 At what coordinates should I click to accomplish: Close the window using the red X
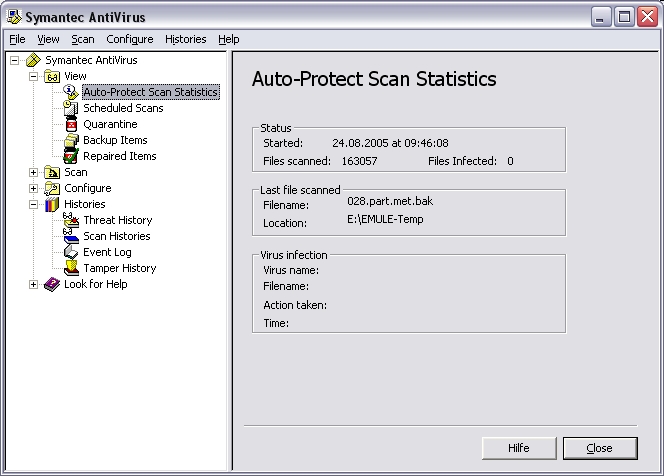click(x=647, y=17)
